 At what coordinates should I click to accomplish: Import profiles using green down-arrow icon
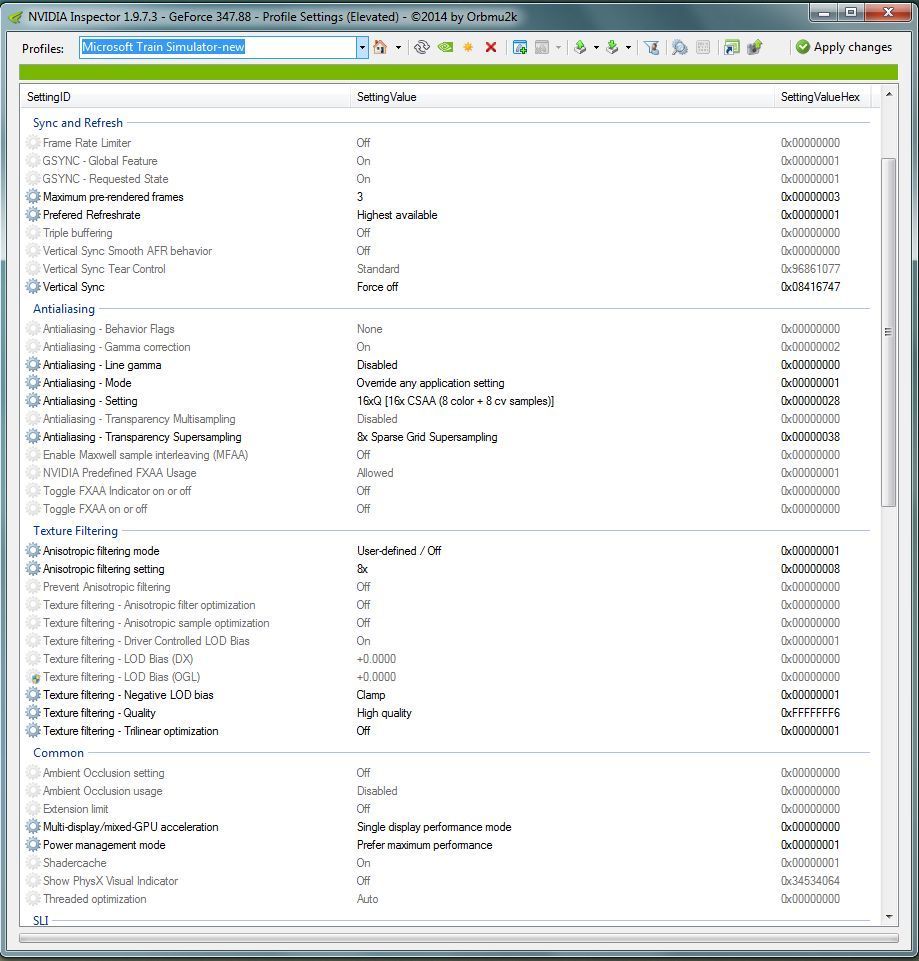(612, 47)
